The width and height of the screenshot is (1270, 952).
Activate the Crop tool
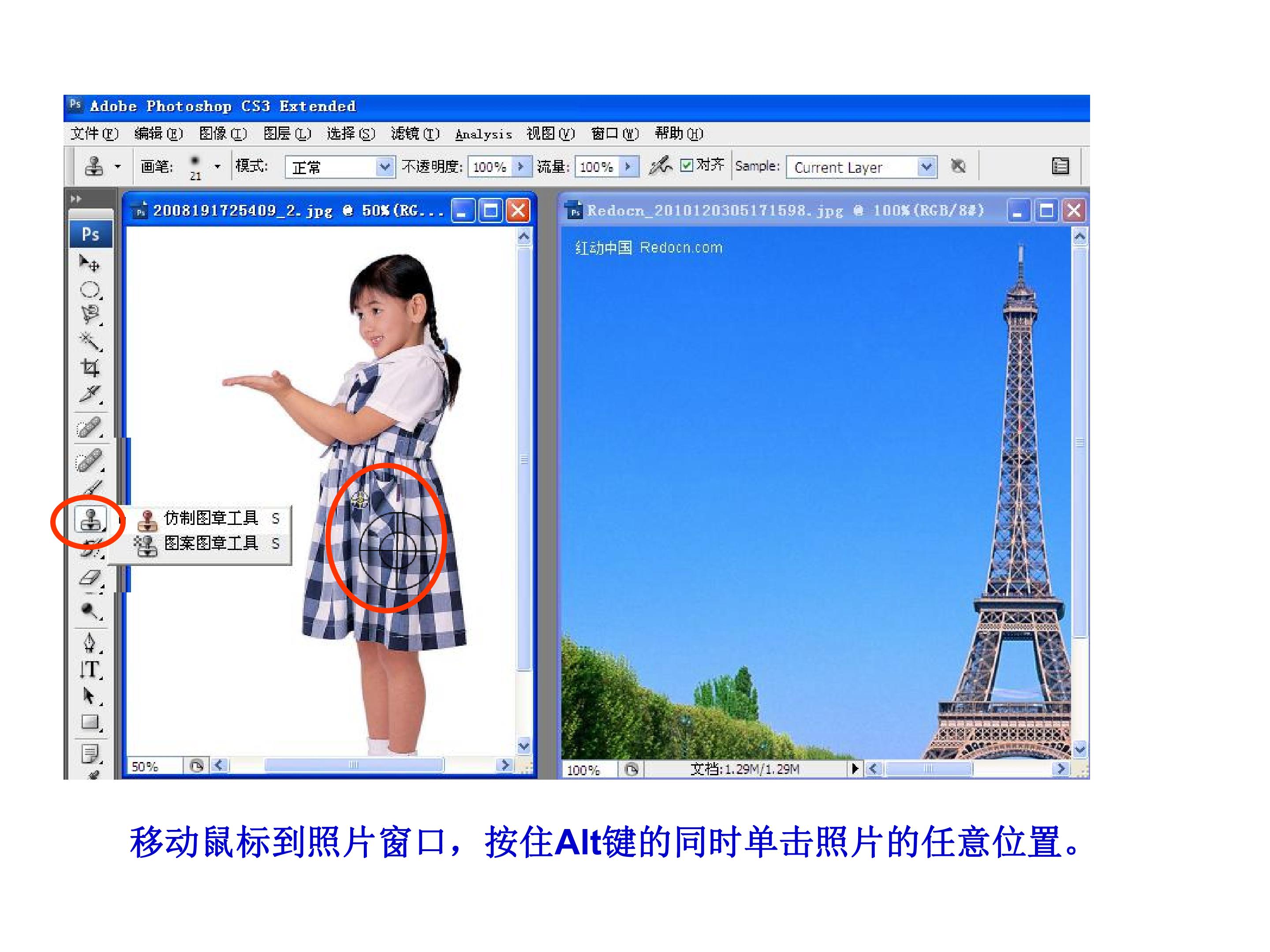pyautogui.click(x=90, y=368)
